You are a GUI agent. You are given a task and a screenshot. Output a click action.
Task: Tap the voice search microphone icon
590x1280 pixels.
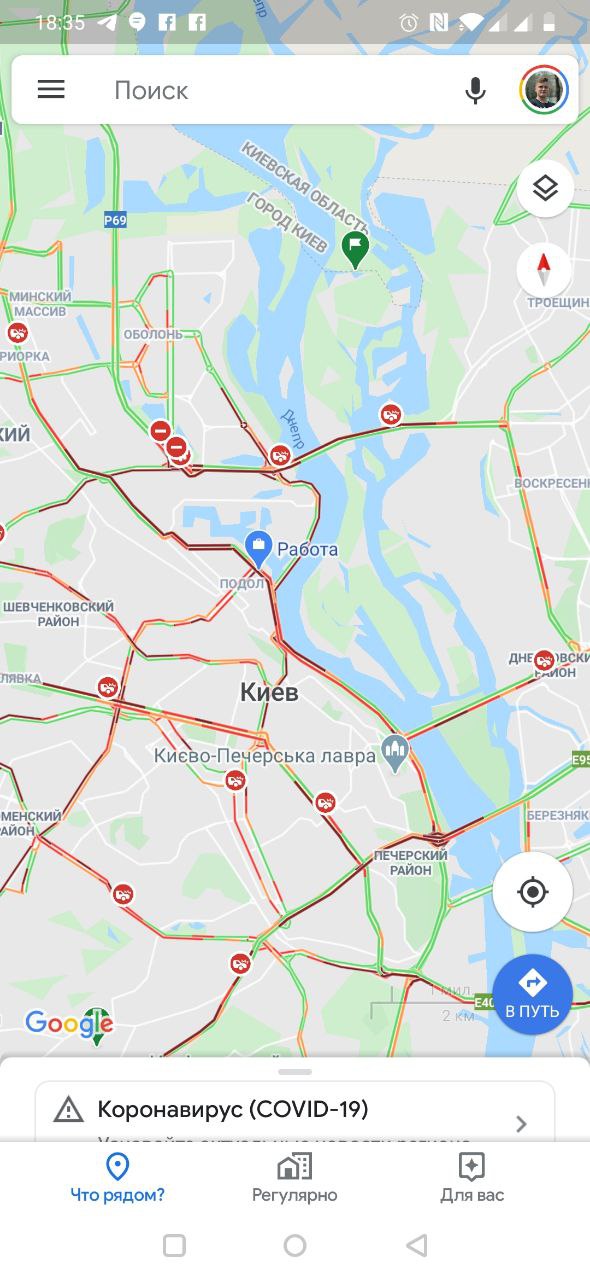click(x=476, y=91)
